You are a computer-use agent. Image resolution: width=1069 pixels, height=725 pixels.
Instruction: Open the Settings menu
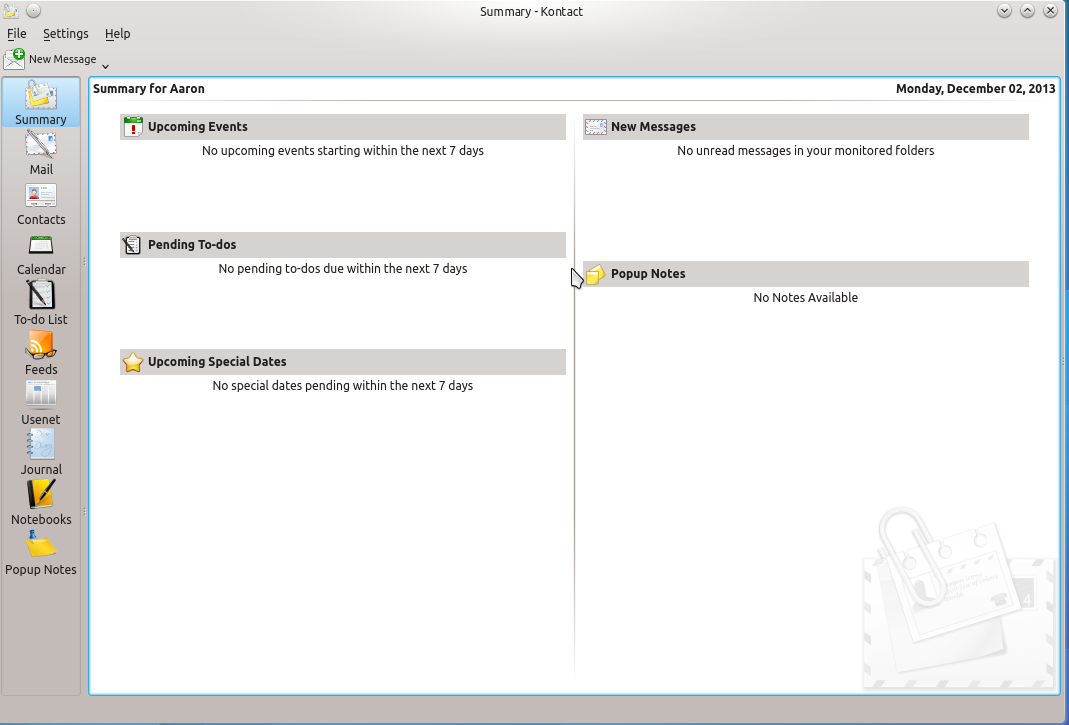click(65, 33)
